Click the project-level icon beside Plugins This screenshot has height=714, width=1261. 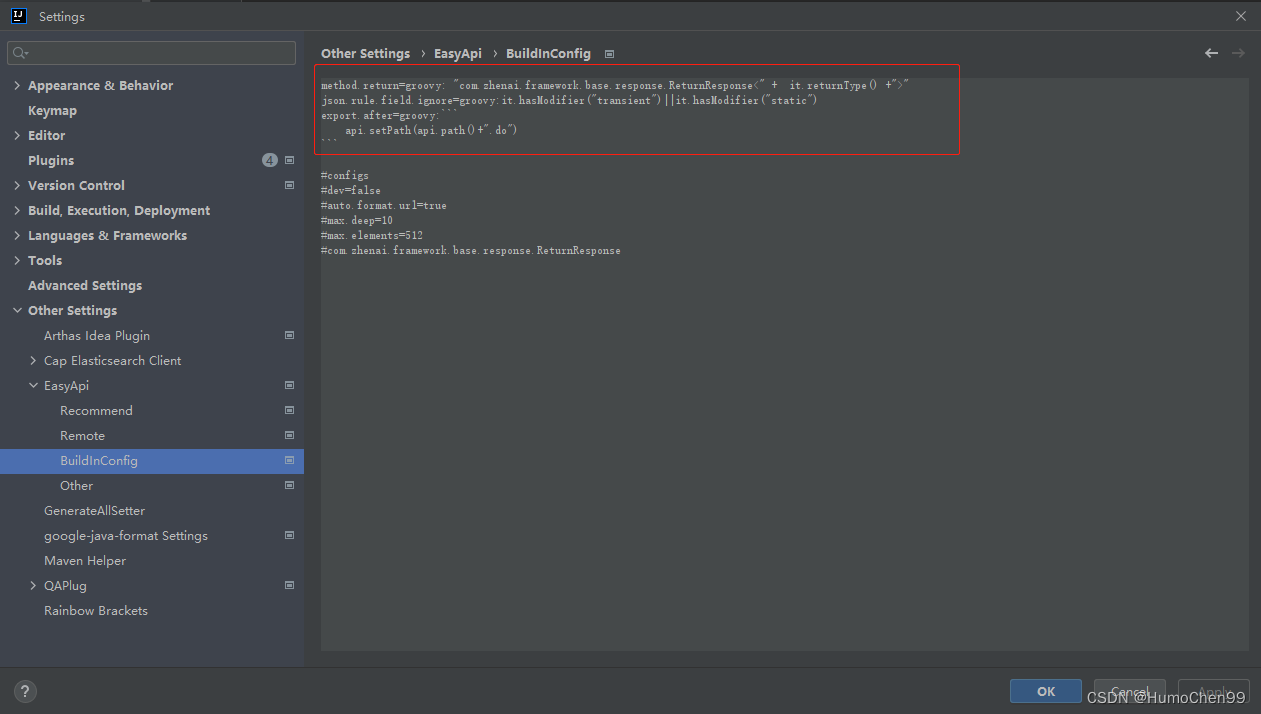pyautogui.click(x=289, y=160)
